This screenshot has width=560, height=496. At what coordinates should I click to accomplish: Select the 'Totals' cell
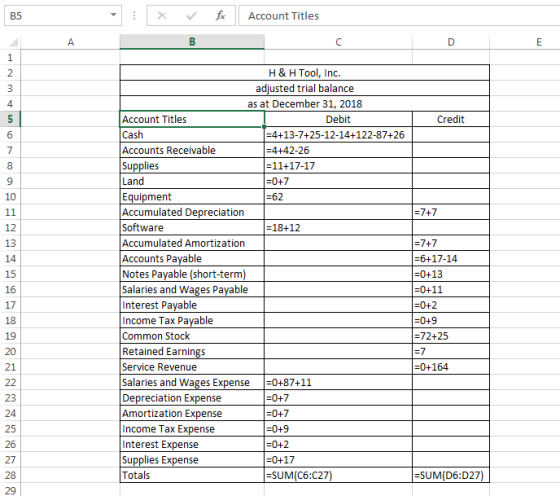(192, 475)
